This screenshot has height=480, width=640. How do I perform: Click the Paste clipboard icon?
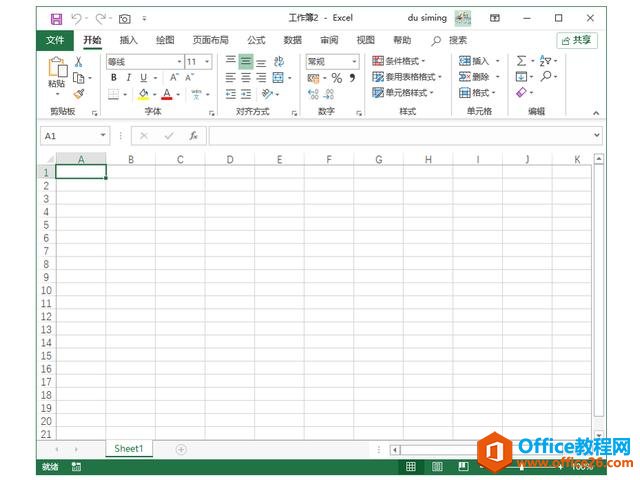click(57, 67)
